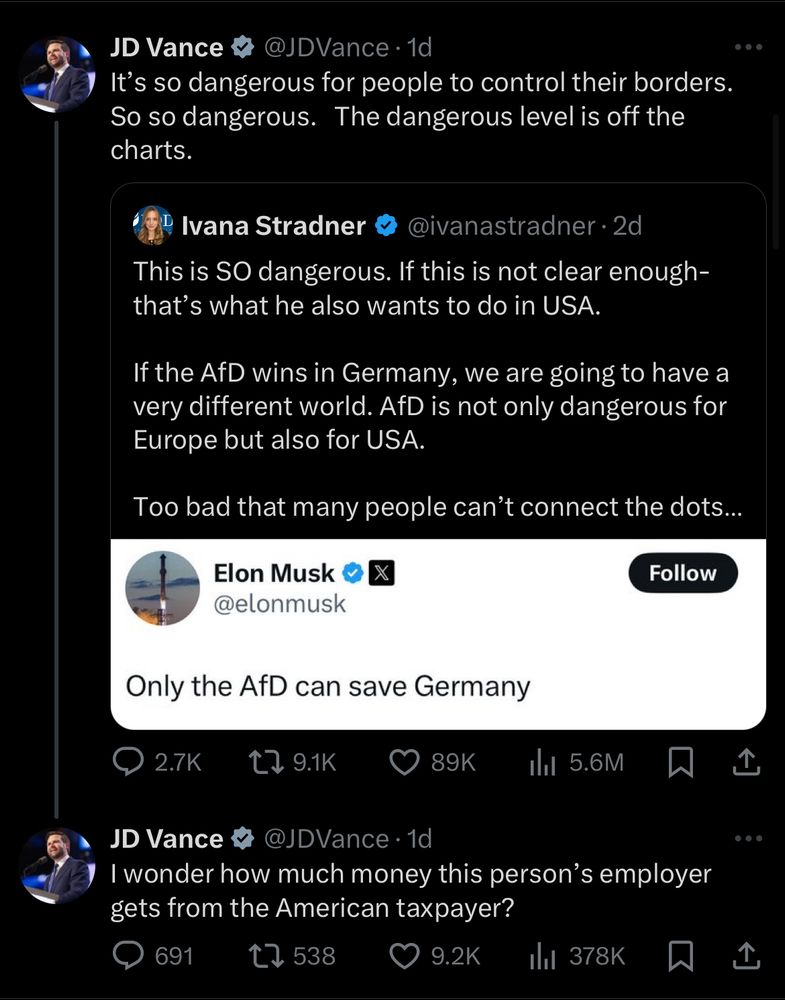Follow Elon Musk
Viewport: 785px width, 1000px height.
point(683,573)
